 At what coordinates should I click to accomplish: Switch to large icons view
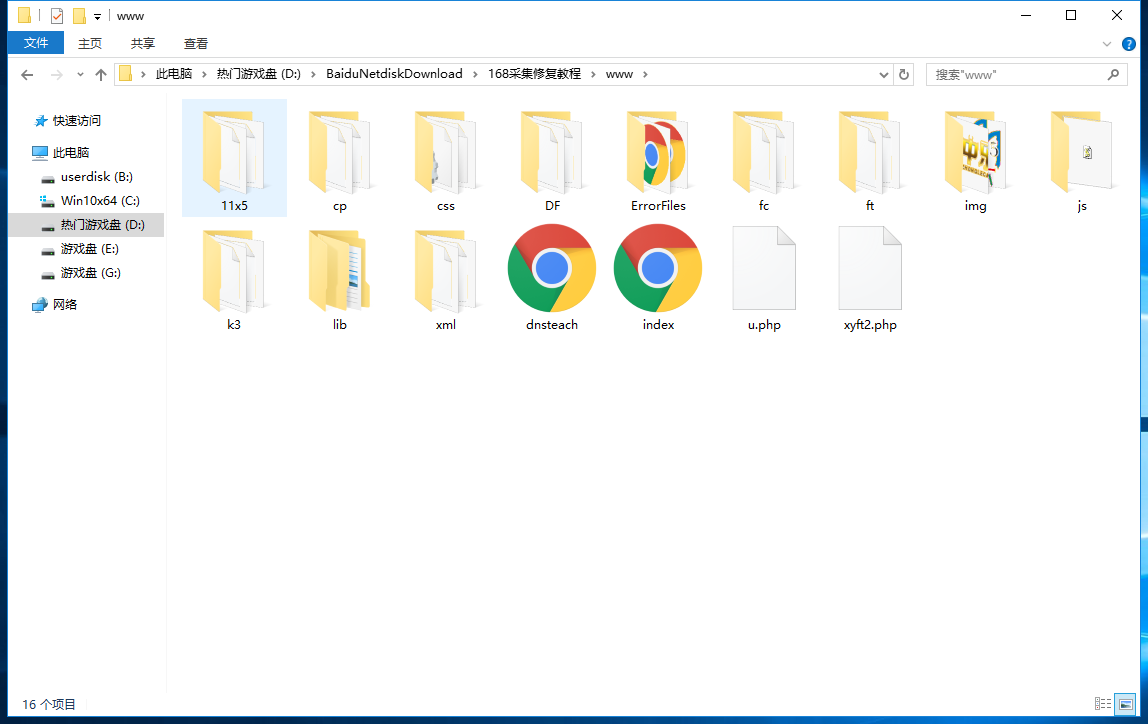click(x=1125, y=704)
